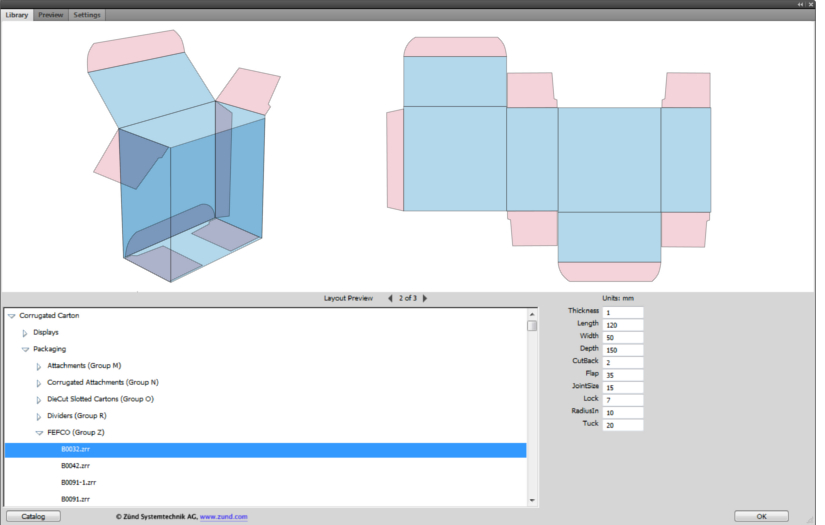Click the Thickness input field
The image size is (825, 525).
[622, 312]
